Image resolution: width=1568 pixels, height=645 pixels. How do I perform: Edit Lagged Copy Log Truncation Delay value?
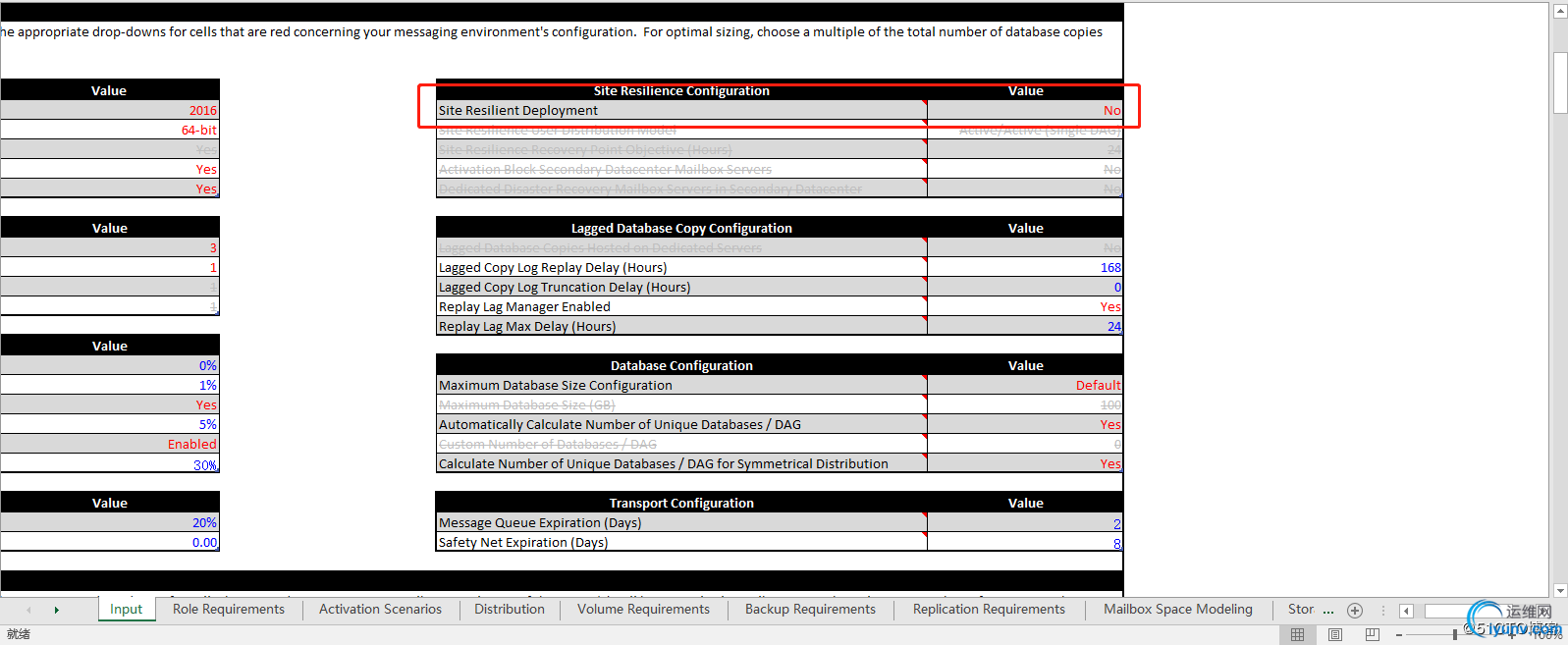(x=1025, y=287)
